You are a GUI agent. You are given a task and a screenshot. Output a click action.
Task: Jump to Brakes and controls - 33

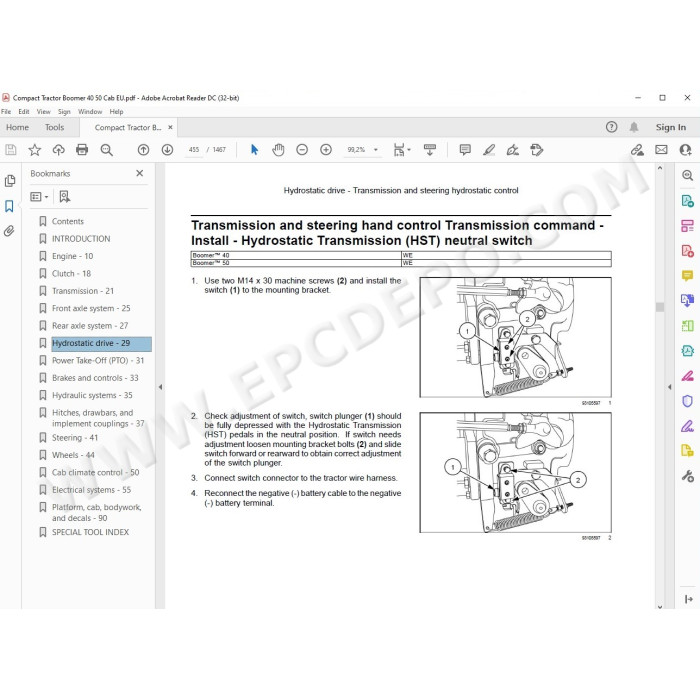(95, 378)
